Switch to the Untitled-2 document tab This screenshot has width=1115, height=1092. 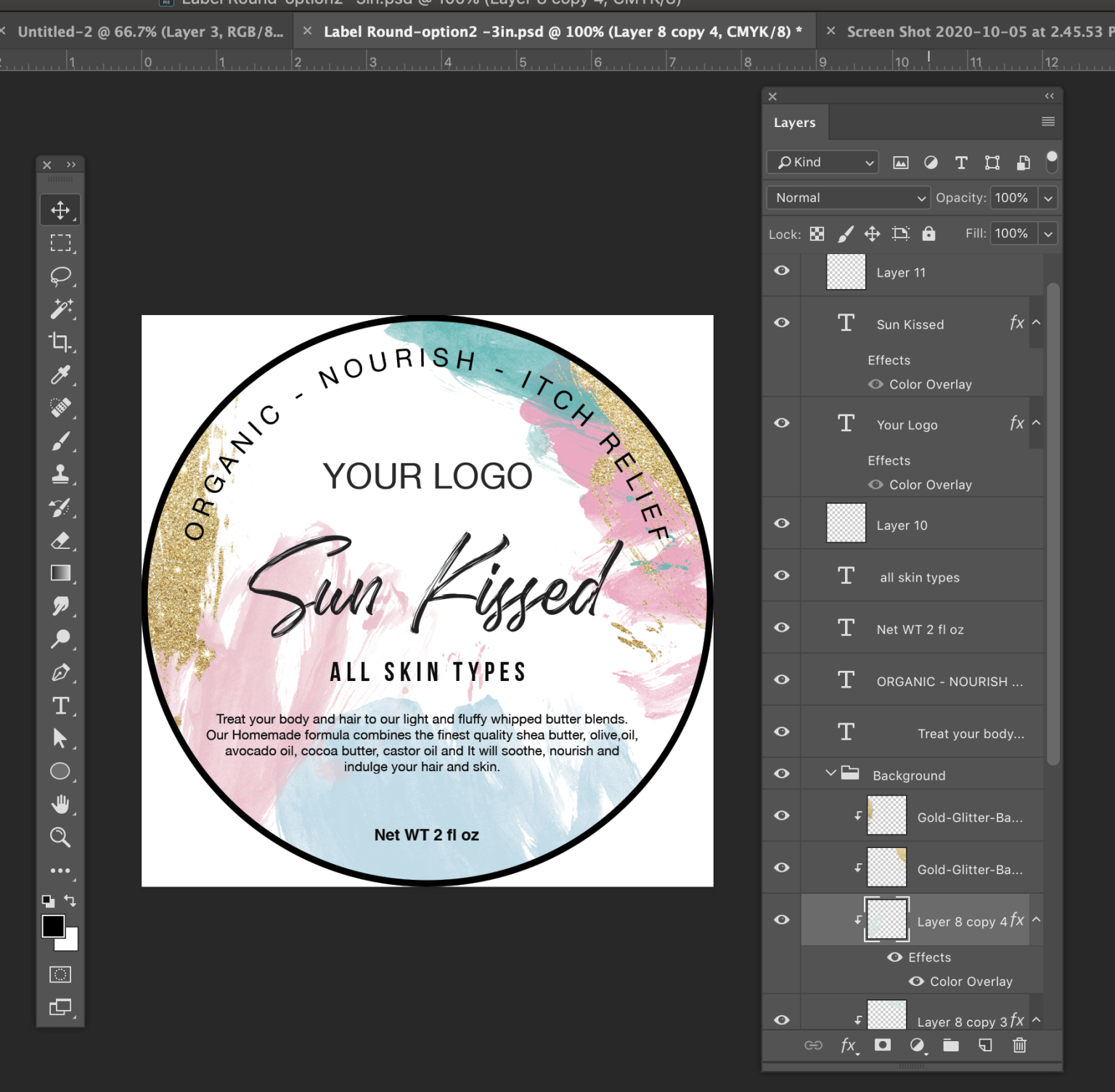pyautogui.click(x=145, y=31)
